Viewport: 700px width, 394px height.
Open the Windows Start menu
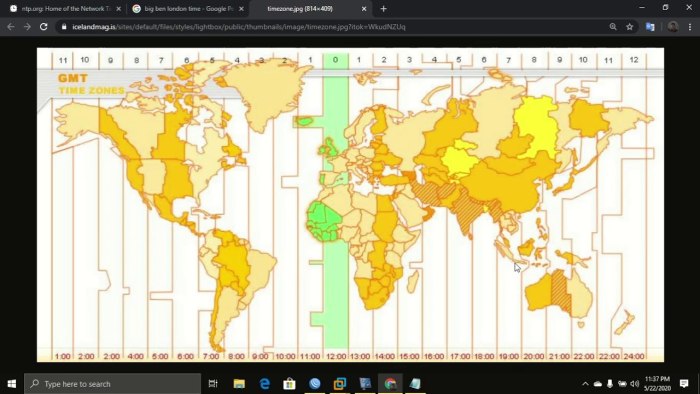tap(12, 384)
